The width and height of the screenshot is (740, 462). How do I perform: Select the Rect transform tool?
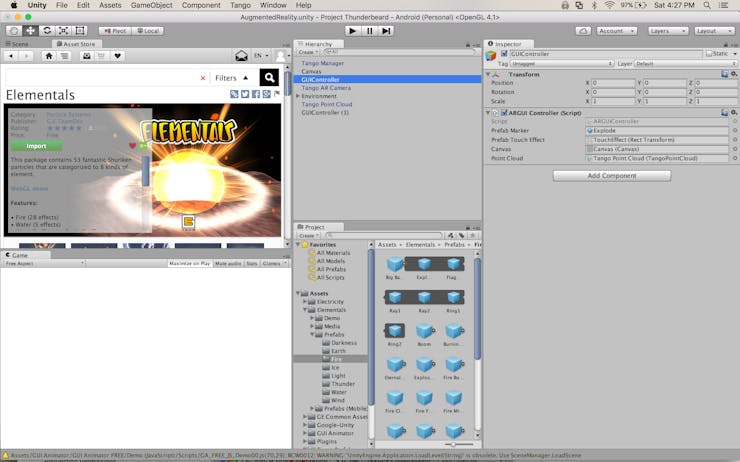pos(80,31)
